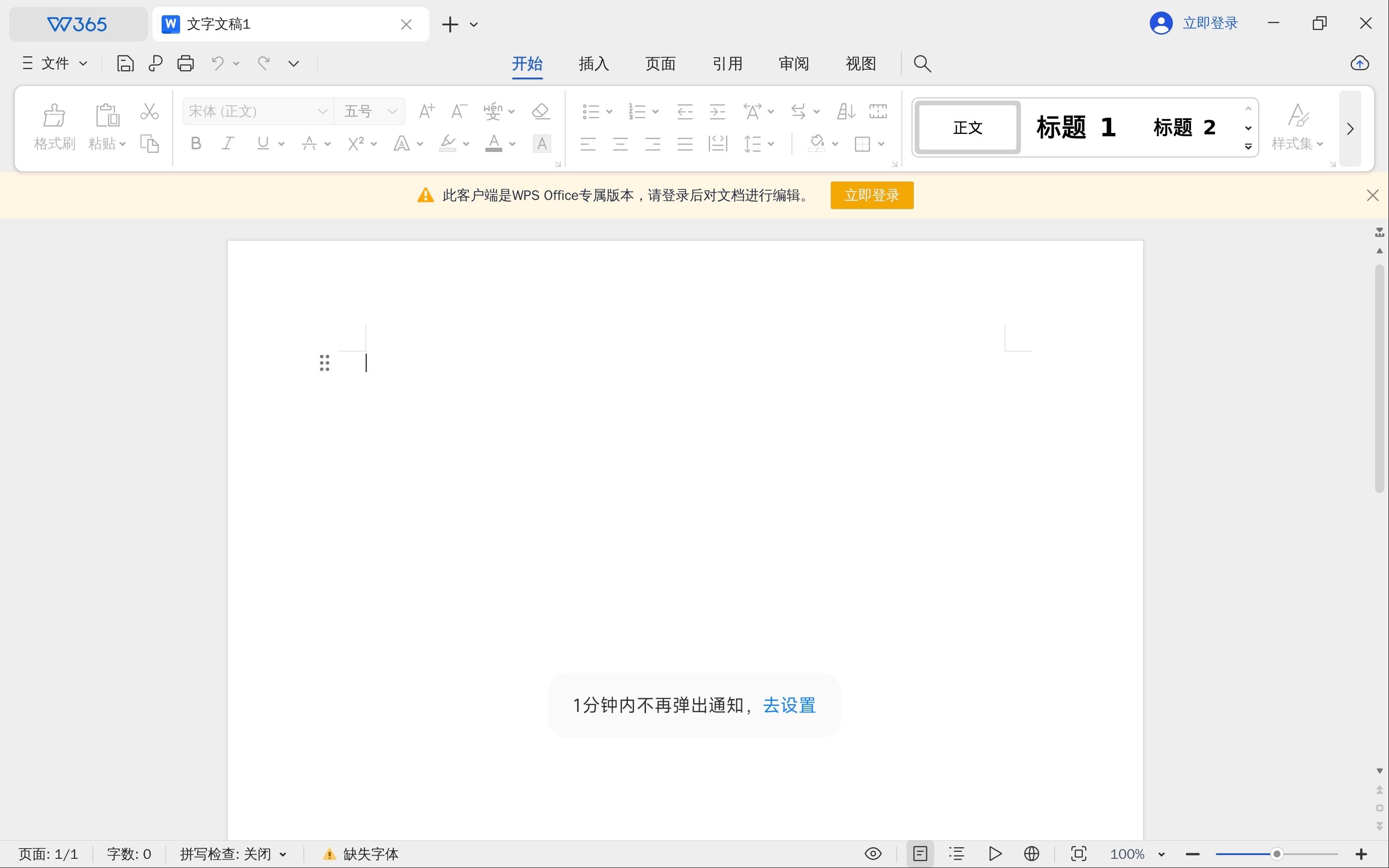Click the Undo arrow icon
The width and height of the screenshot is (1389, 868).
217,63
